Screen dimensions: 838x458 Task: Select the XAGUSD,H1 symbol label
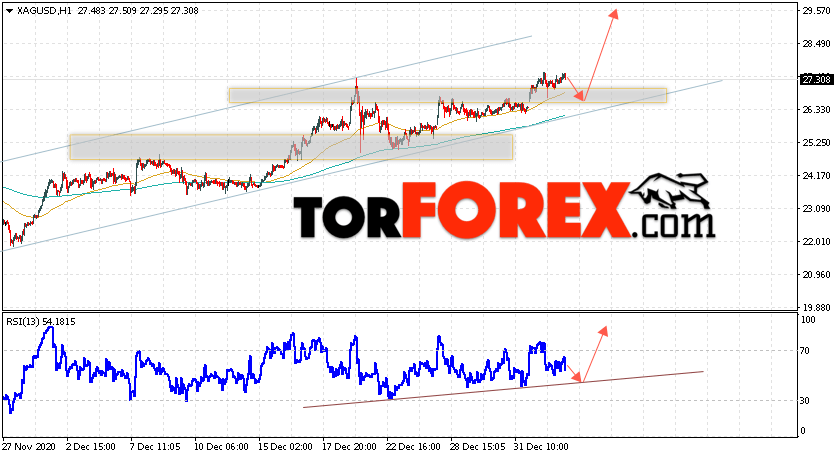tap(43, 11)
